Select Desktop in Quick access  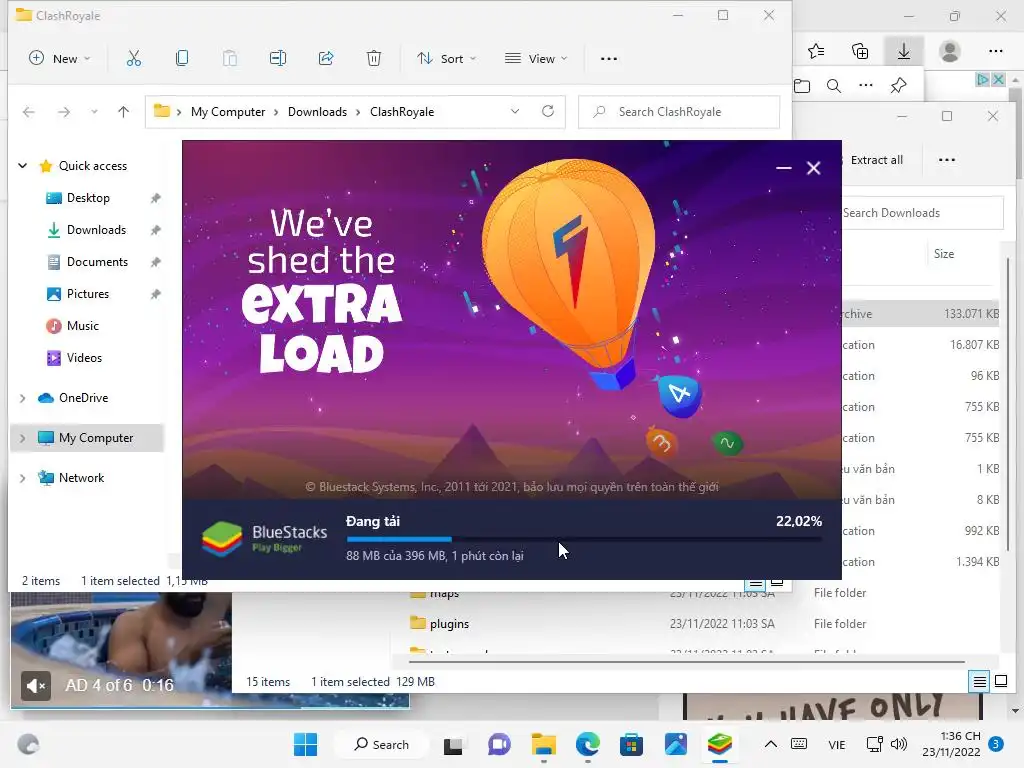[x=88, y=198]
